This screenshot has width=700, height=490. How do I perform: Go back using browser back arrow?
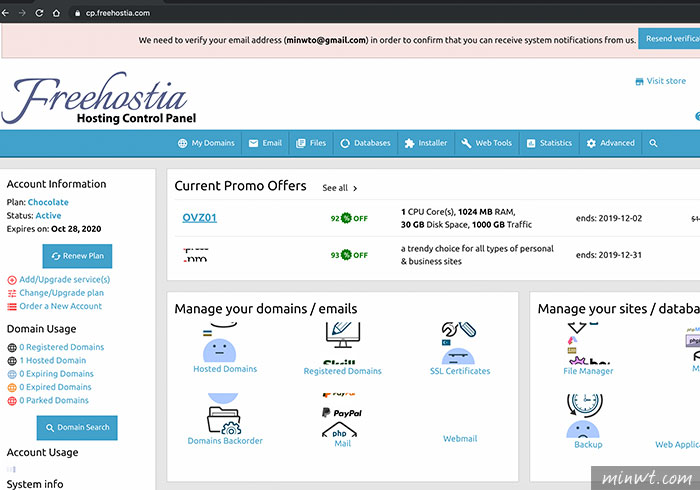[5, 13]
